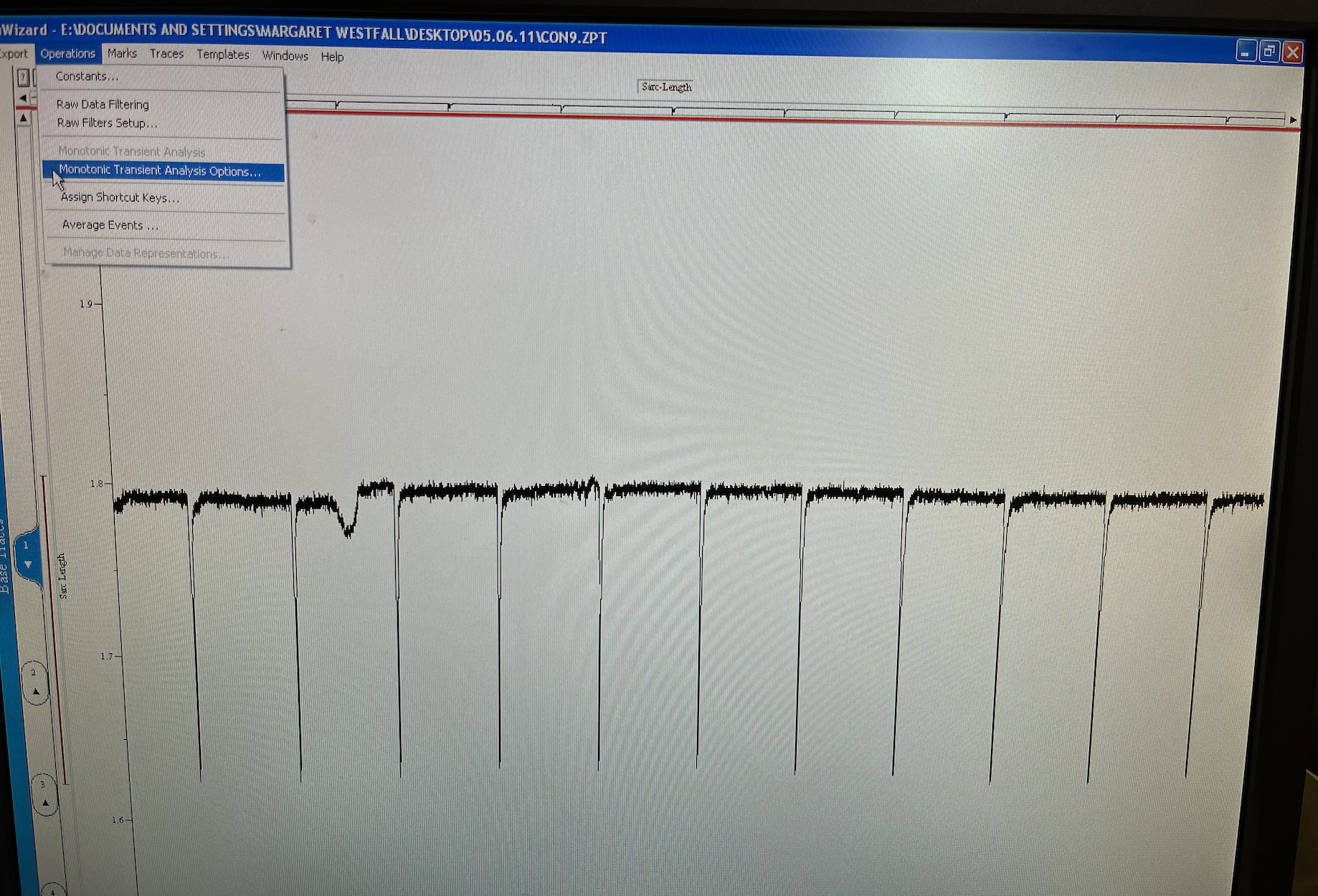The image size is (1318, 896).
Task: Click the left scroll arrow above the trace
Action: pos(23,97)
